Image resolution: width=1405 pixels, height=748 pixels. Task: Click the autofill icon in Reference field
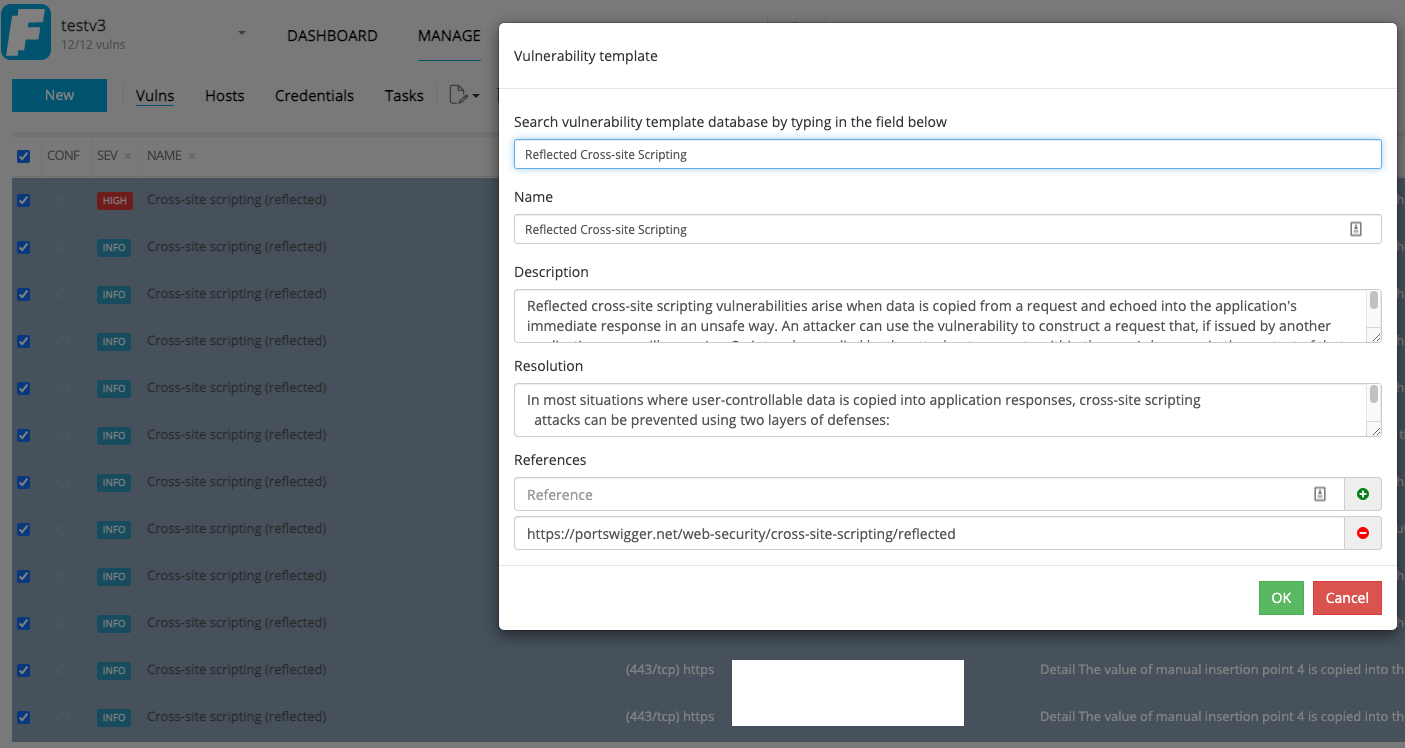(x=1320, y=494)
